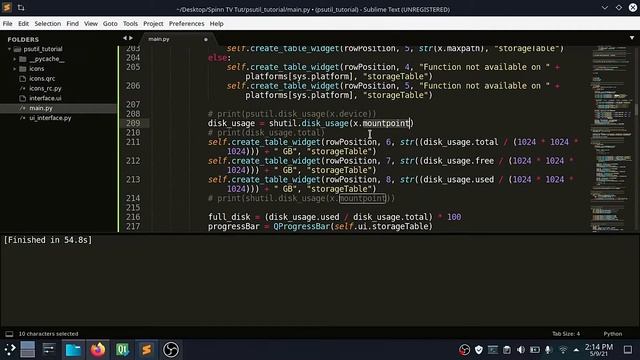Click the interface.ui file icon

click(23, 98)
